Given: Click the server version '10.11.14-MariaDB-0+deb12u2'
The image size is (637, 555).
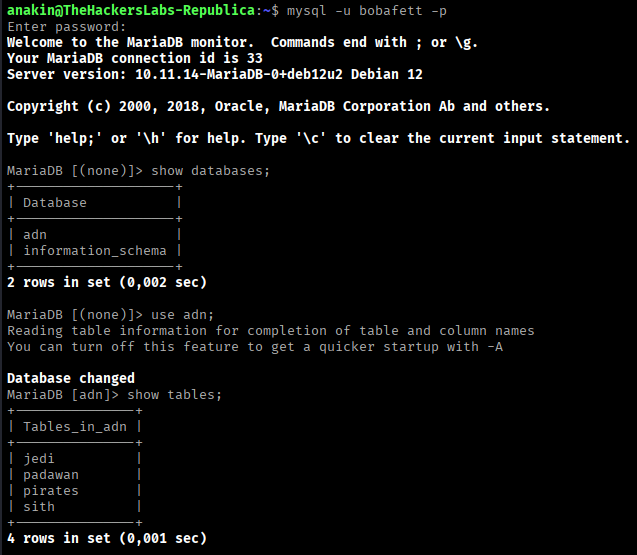Looking at the screenshot, I should tap(238, 74).
